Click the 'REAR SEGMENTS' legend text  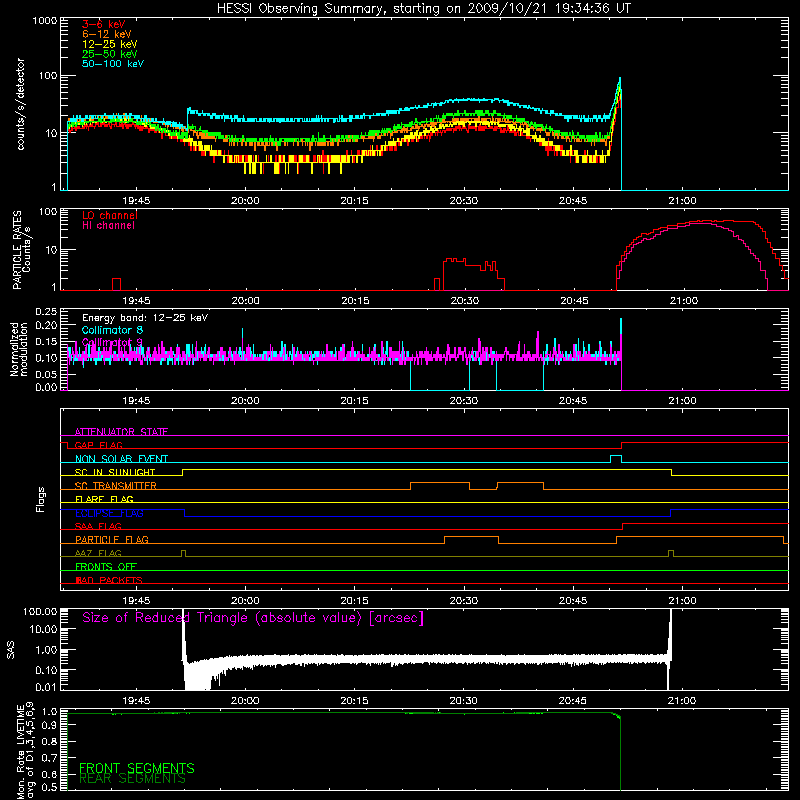pos(133,779)
